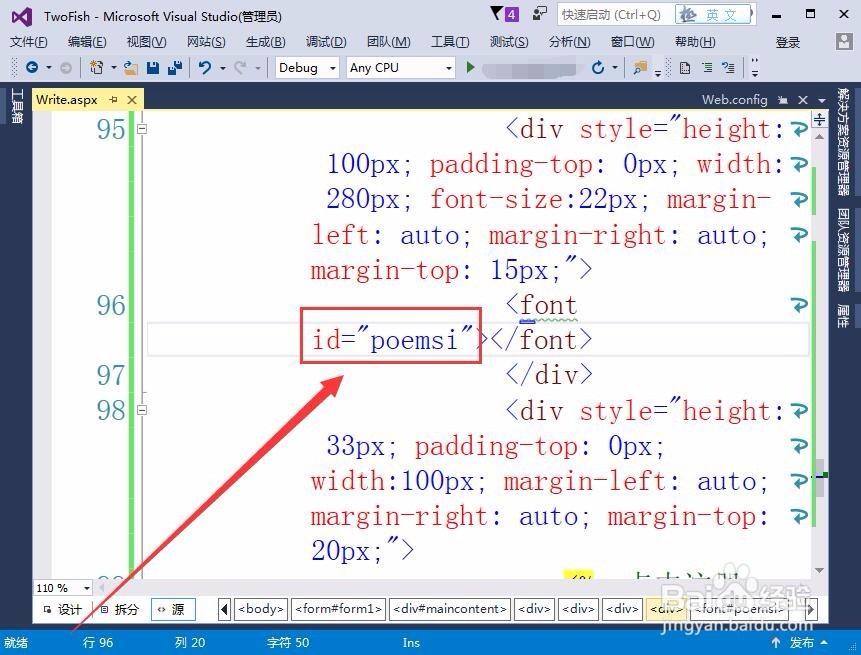Click the Navigate Backward arrow icon

pos(32,68)
